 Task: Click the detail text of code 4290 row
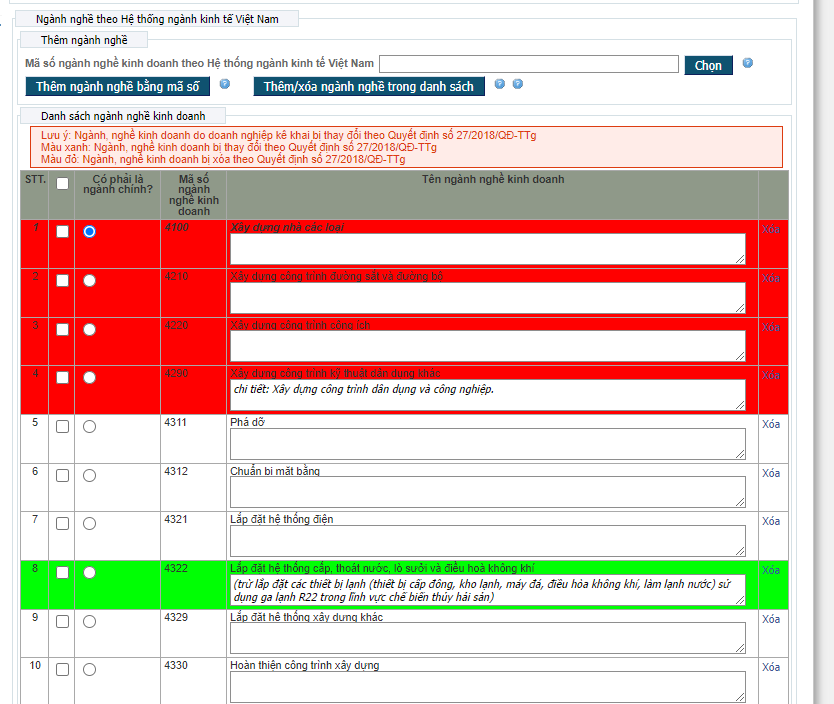[487, 394]
